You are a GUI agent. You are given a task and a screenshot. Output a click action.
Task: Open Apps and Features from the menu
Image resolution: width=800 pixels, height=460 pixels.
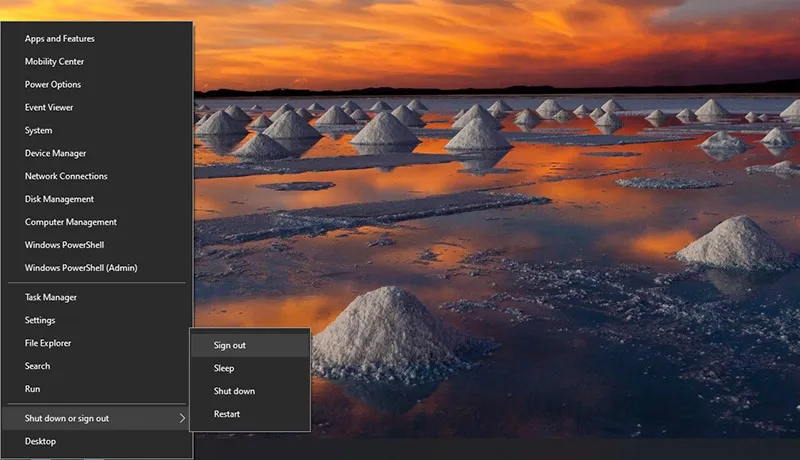(x=60, y=39)
